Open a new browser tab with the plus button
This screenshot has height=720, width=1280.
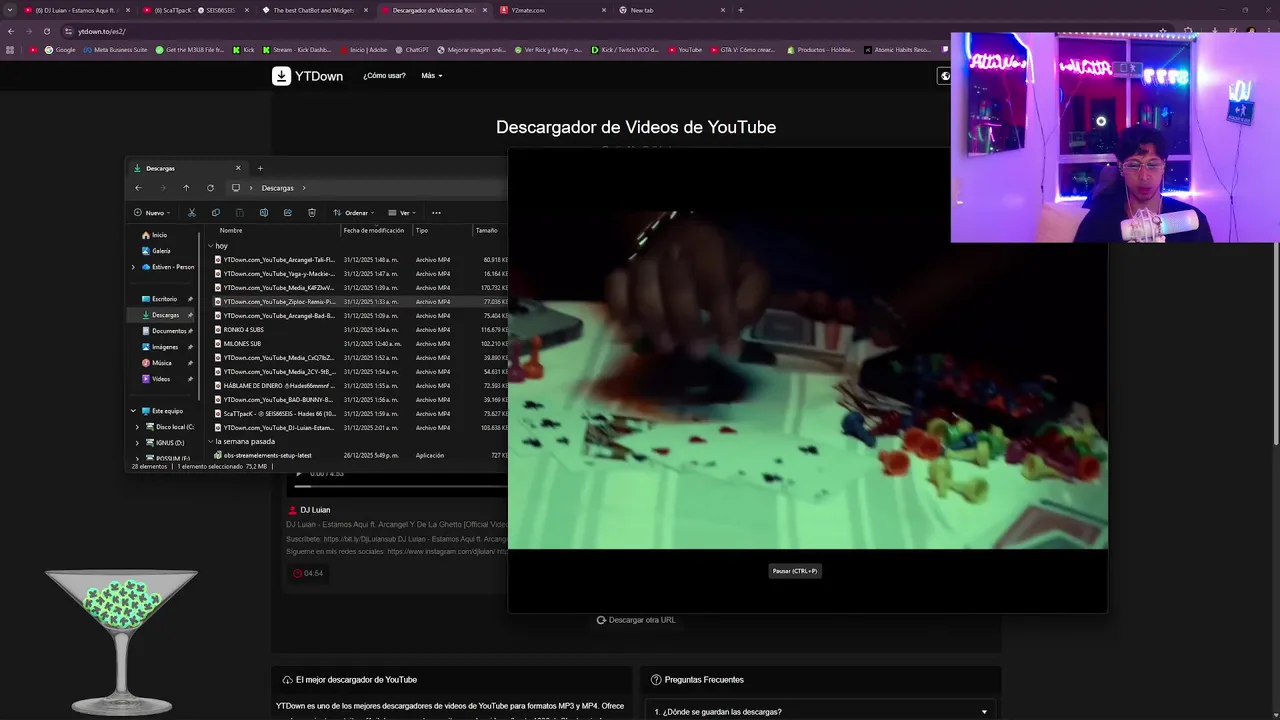[x=740, y=10]
